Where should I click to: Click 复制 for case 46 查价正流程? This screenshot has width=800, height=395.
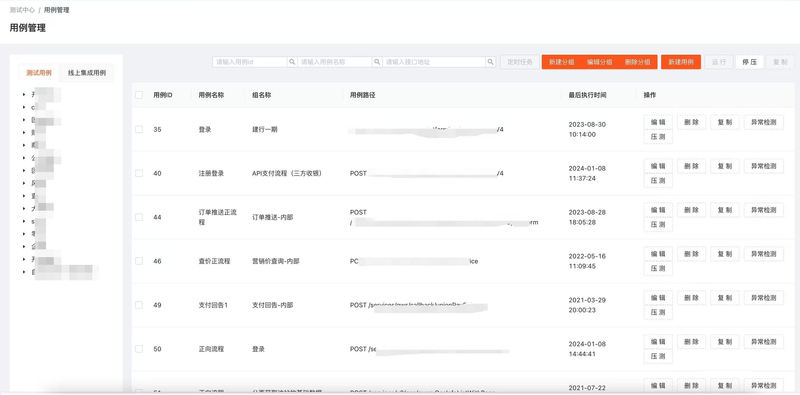pyautogui.click(x=724, y=254)
